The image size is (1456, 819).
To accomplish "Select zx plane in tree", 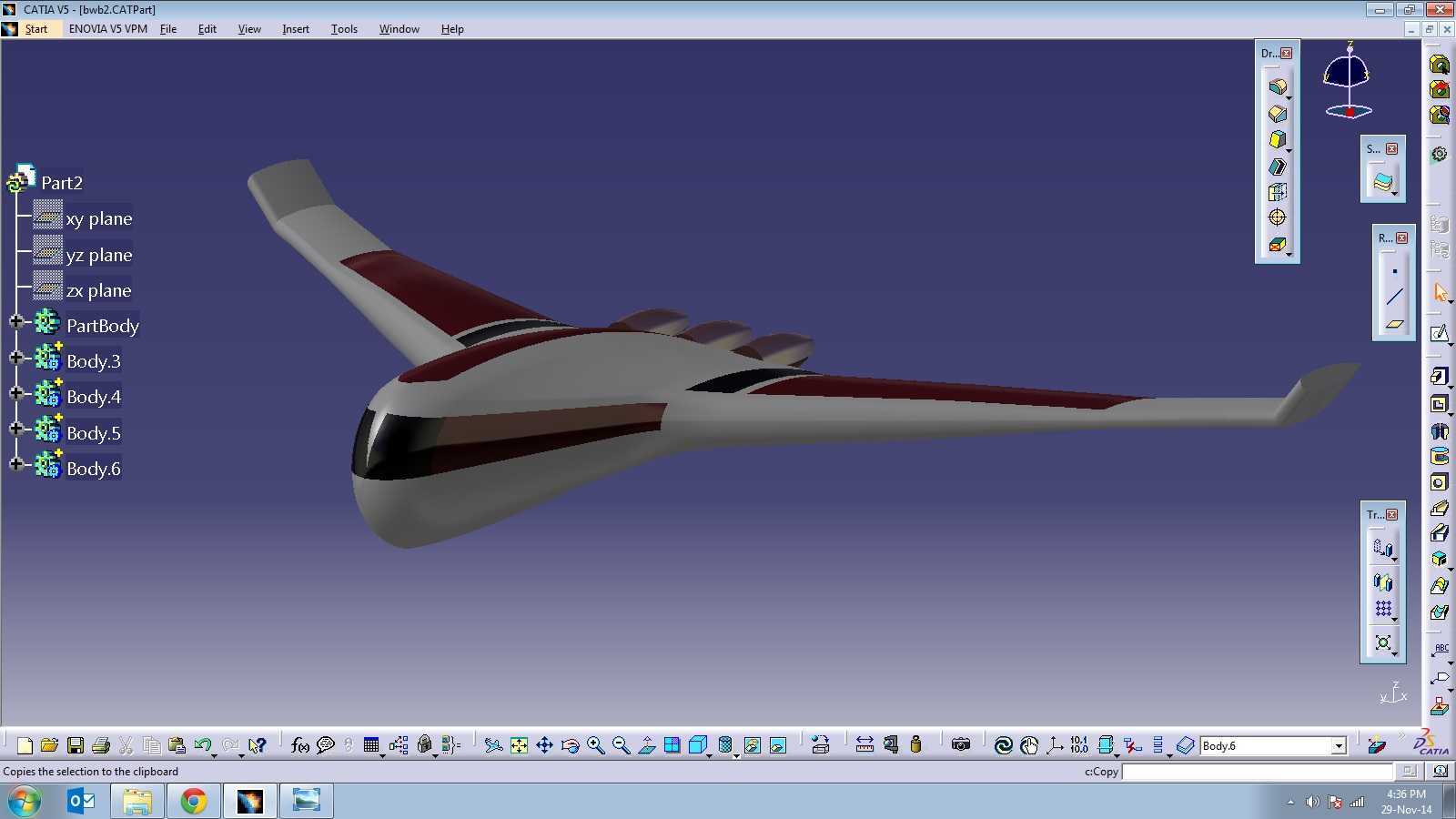I will (x=98, y=290).
